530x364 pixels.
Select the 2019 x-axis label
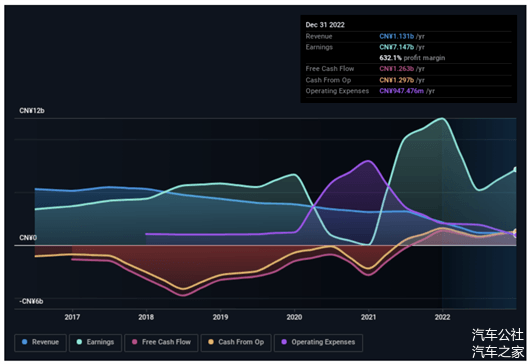(x=220, y=317)
